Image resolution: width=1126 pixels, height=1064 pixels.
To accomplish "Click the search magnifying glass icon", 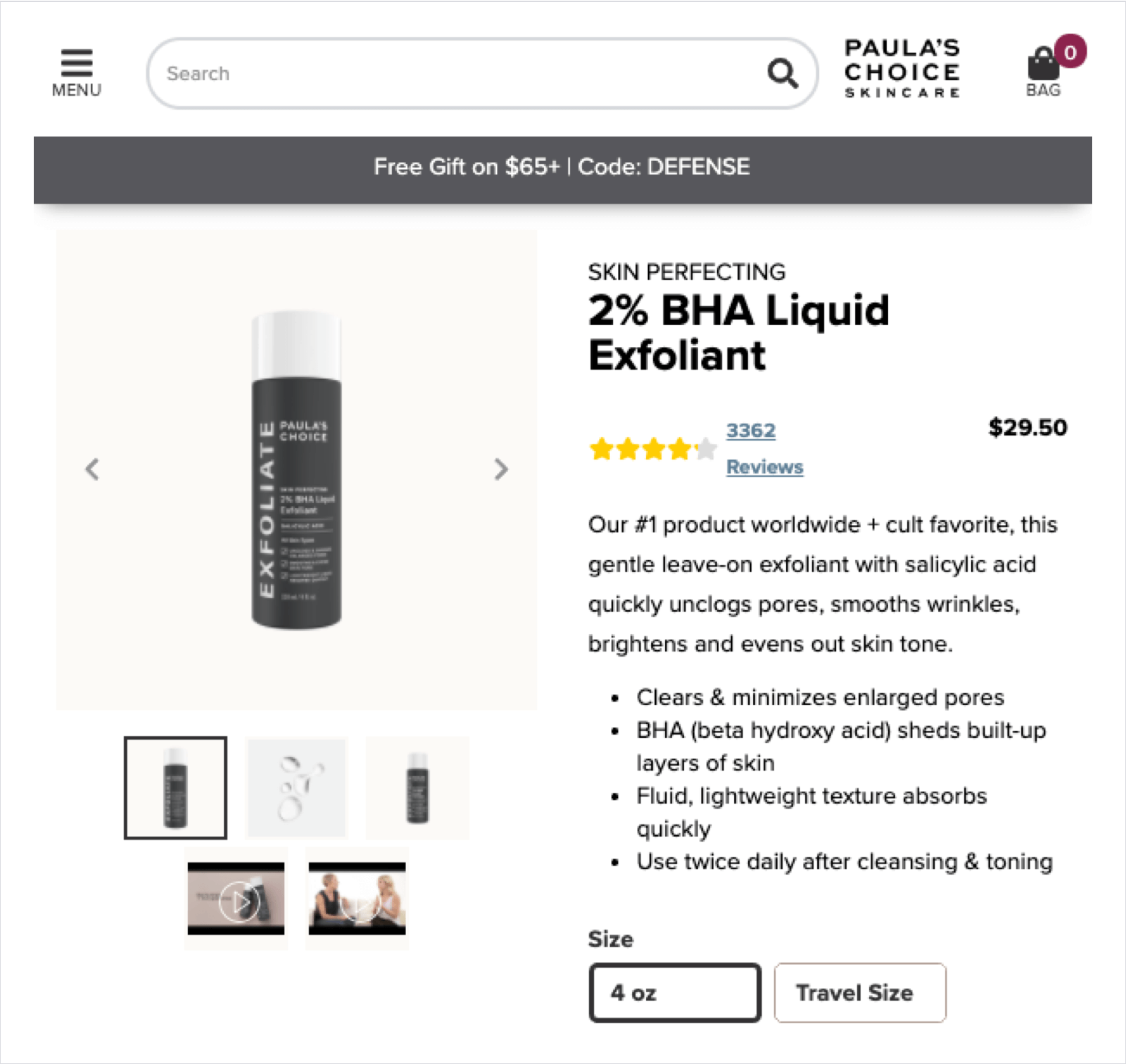I will [x=783, y=73].
